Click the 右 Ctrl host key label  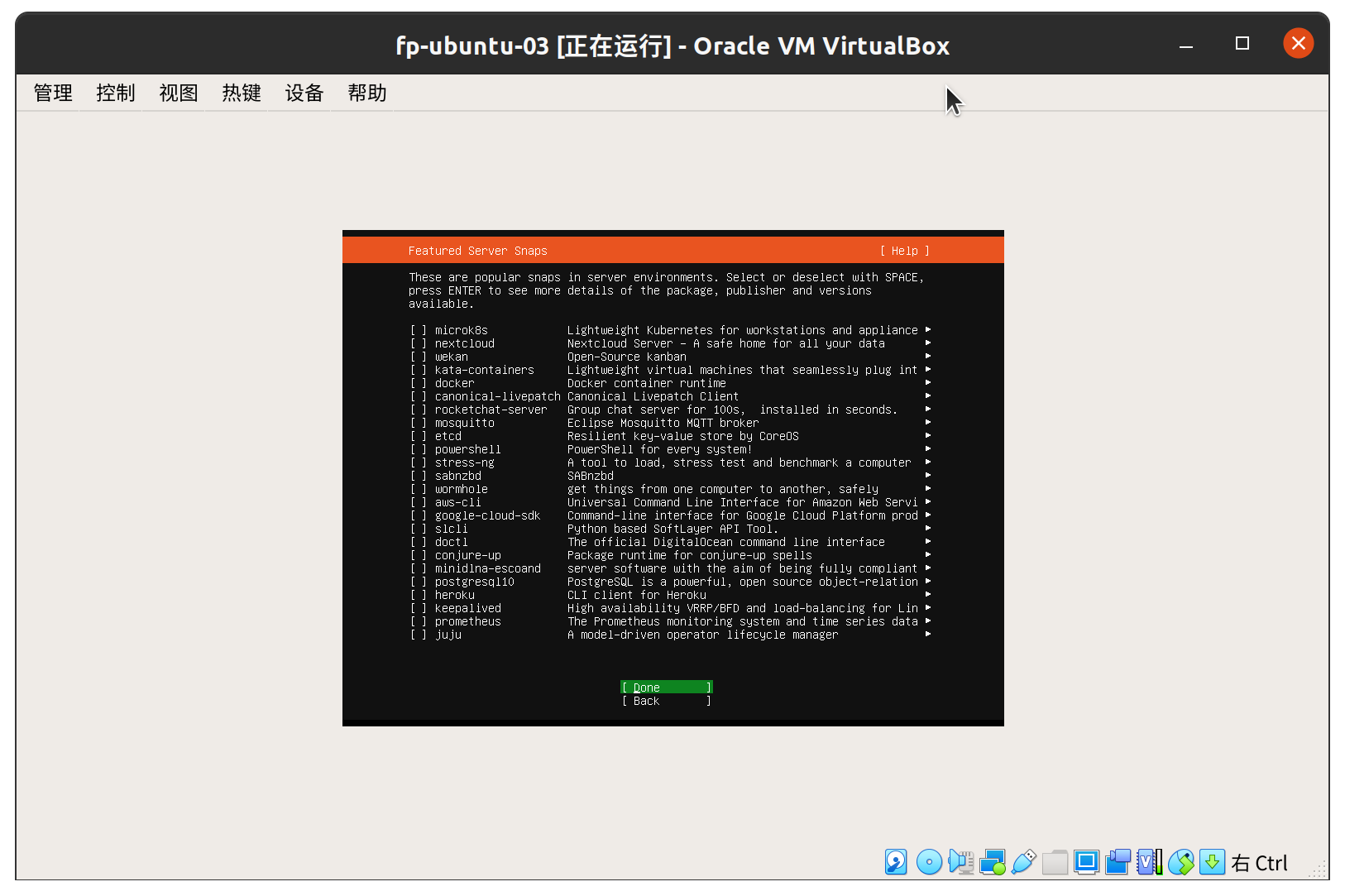[x=1260, y=863]
